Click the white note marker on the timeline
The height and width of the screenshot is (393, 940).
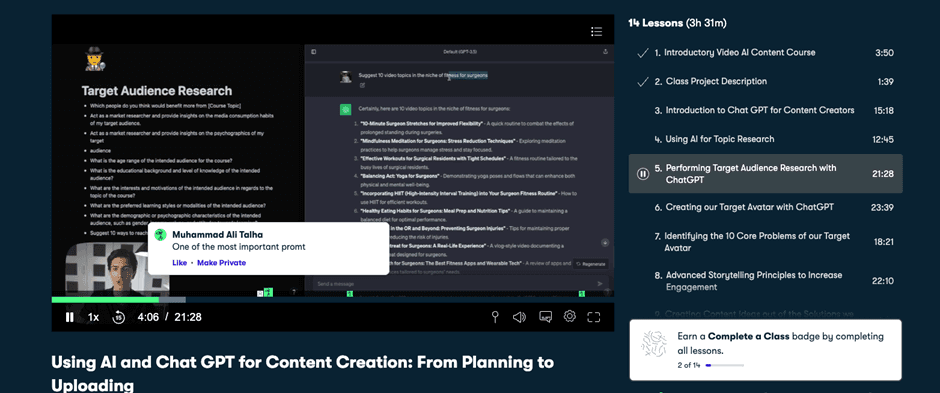[260, 294]
